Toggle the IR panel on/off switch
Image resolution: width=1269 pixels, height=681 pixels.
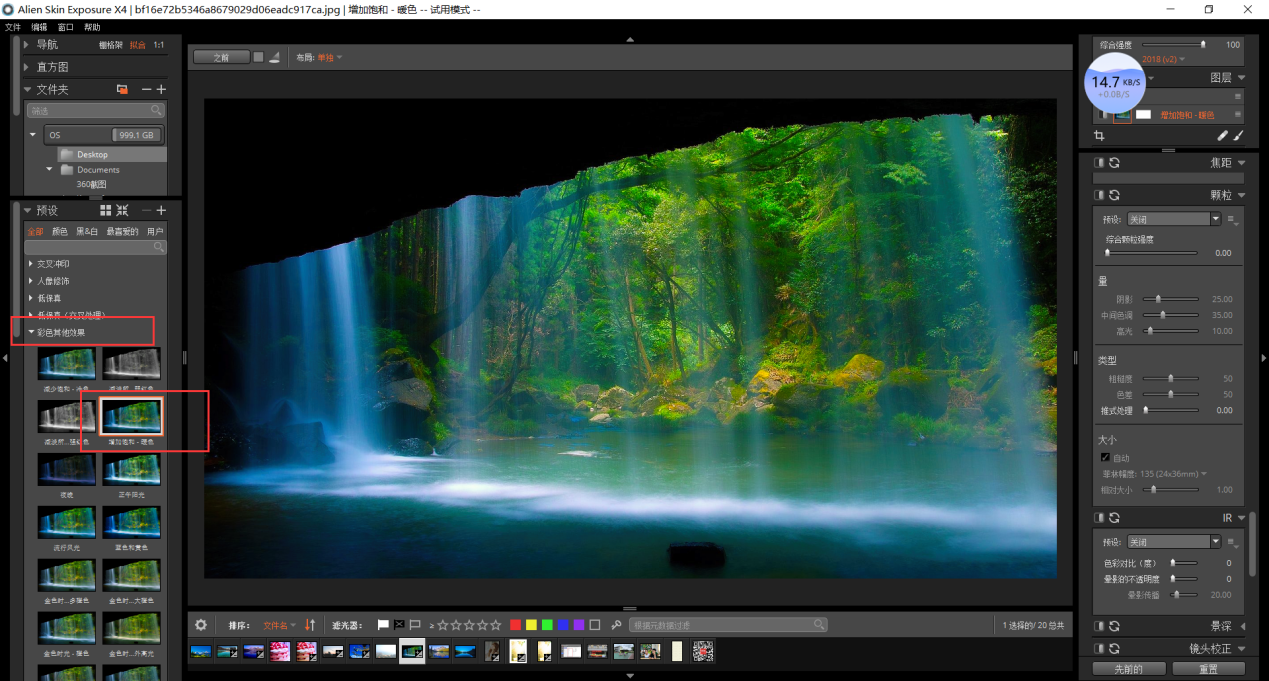pyautogui.click(x=1099, y=518)
